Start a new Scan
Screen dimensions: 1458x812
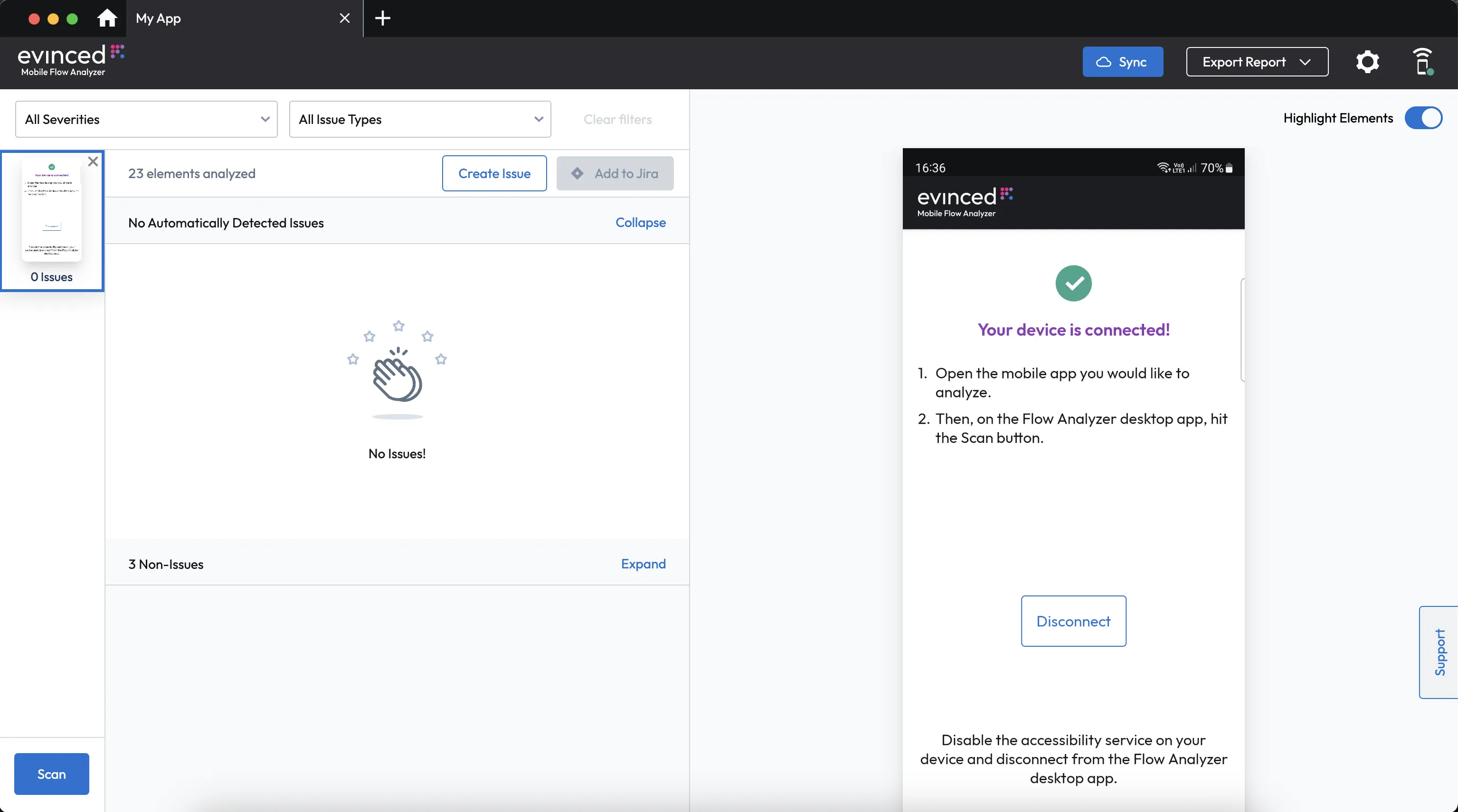(51, 774)
